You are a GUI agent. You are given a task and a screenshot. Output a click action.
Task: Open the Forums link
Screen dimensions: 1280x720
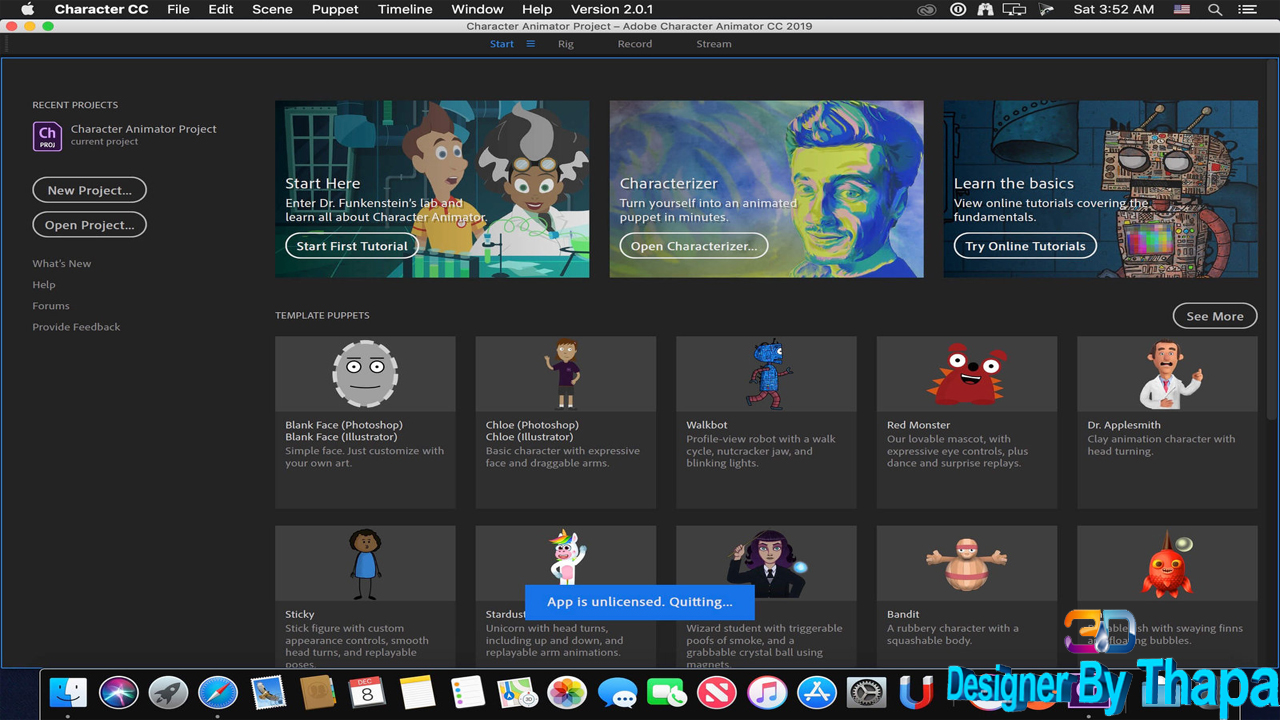click(51, 306)
